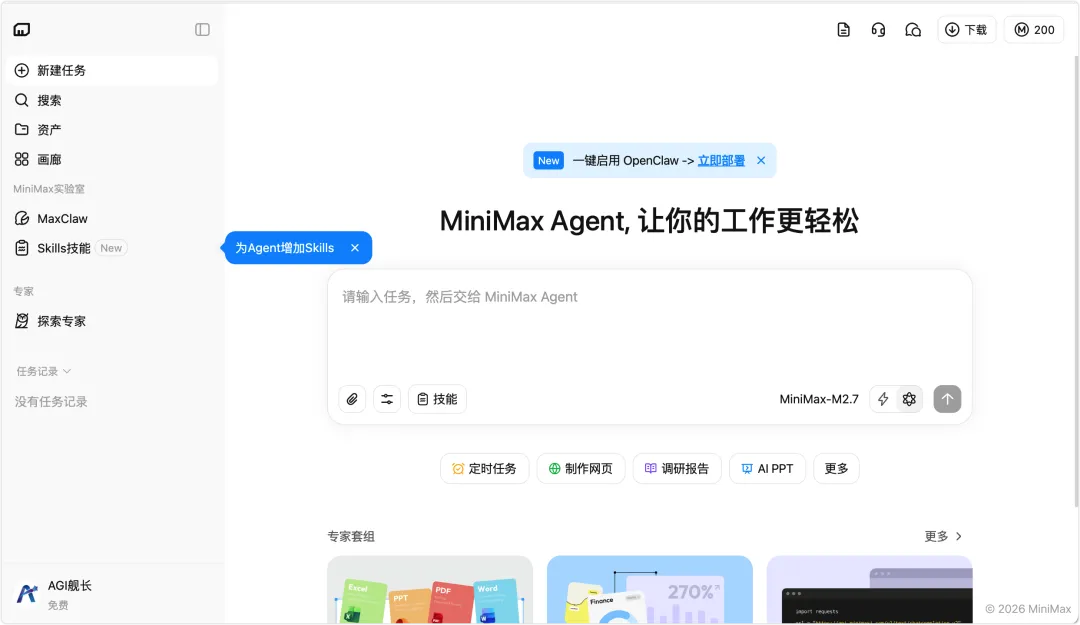Click the 专家套组 heading

351,536
